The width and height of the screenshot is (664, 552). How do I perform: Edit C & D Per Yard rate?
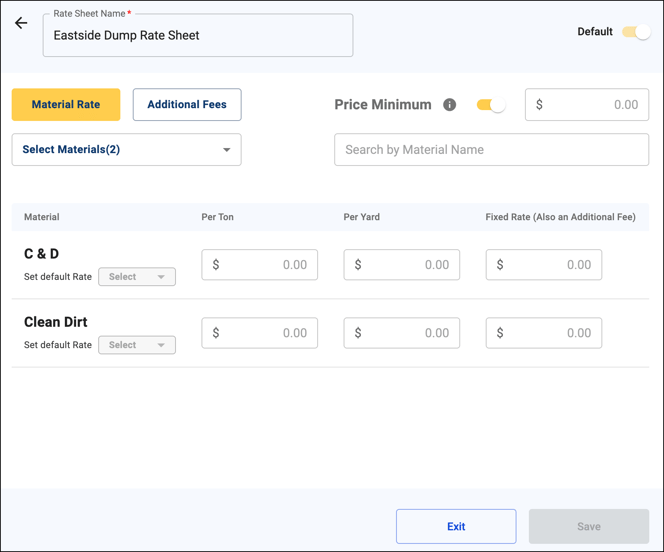(402, 265)
